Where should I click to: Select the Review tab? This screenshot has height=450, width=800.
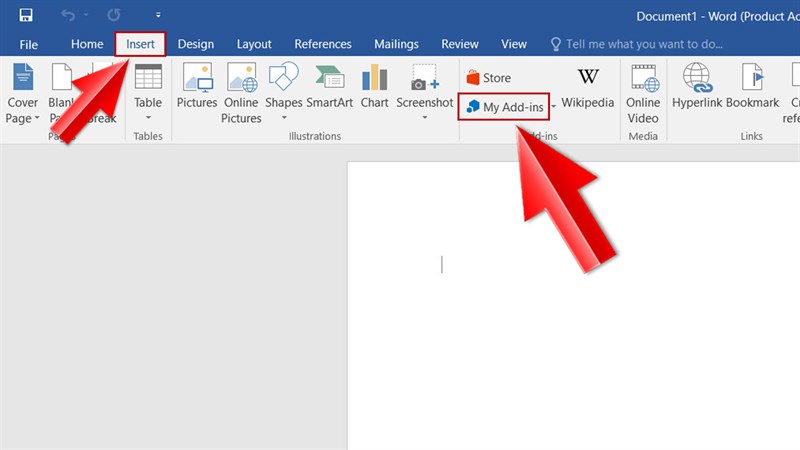pyautogui.click(x=460, y=44)
